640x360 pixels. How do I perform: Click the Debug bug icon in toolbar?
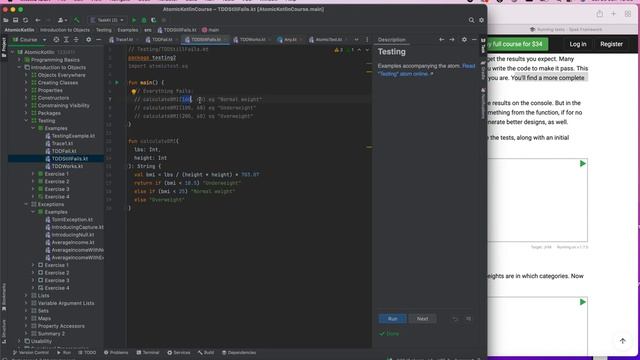pyautogui.click(x=144, y=20)
